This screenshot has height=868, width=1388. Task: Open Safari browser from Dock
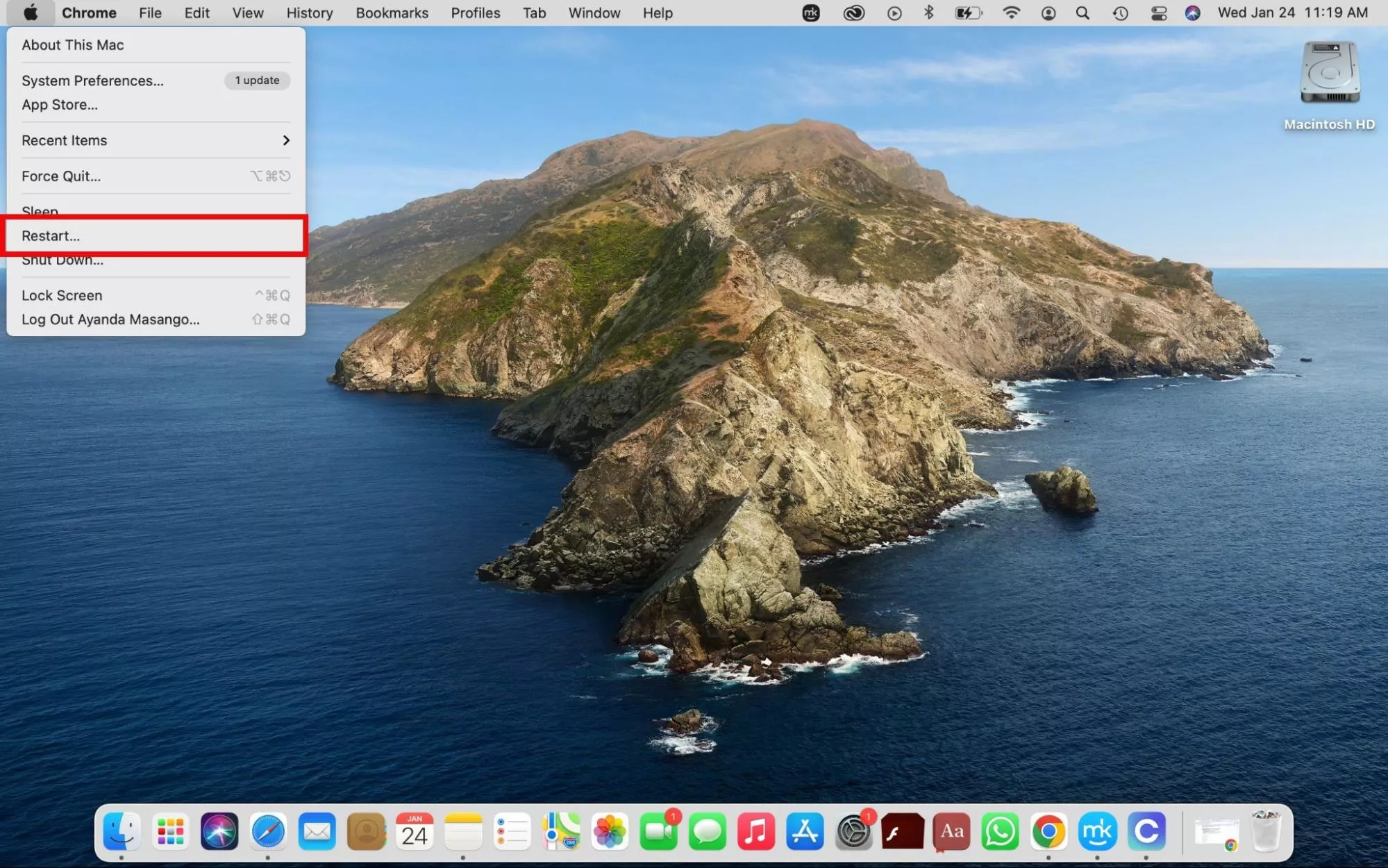[267, 830]
